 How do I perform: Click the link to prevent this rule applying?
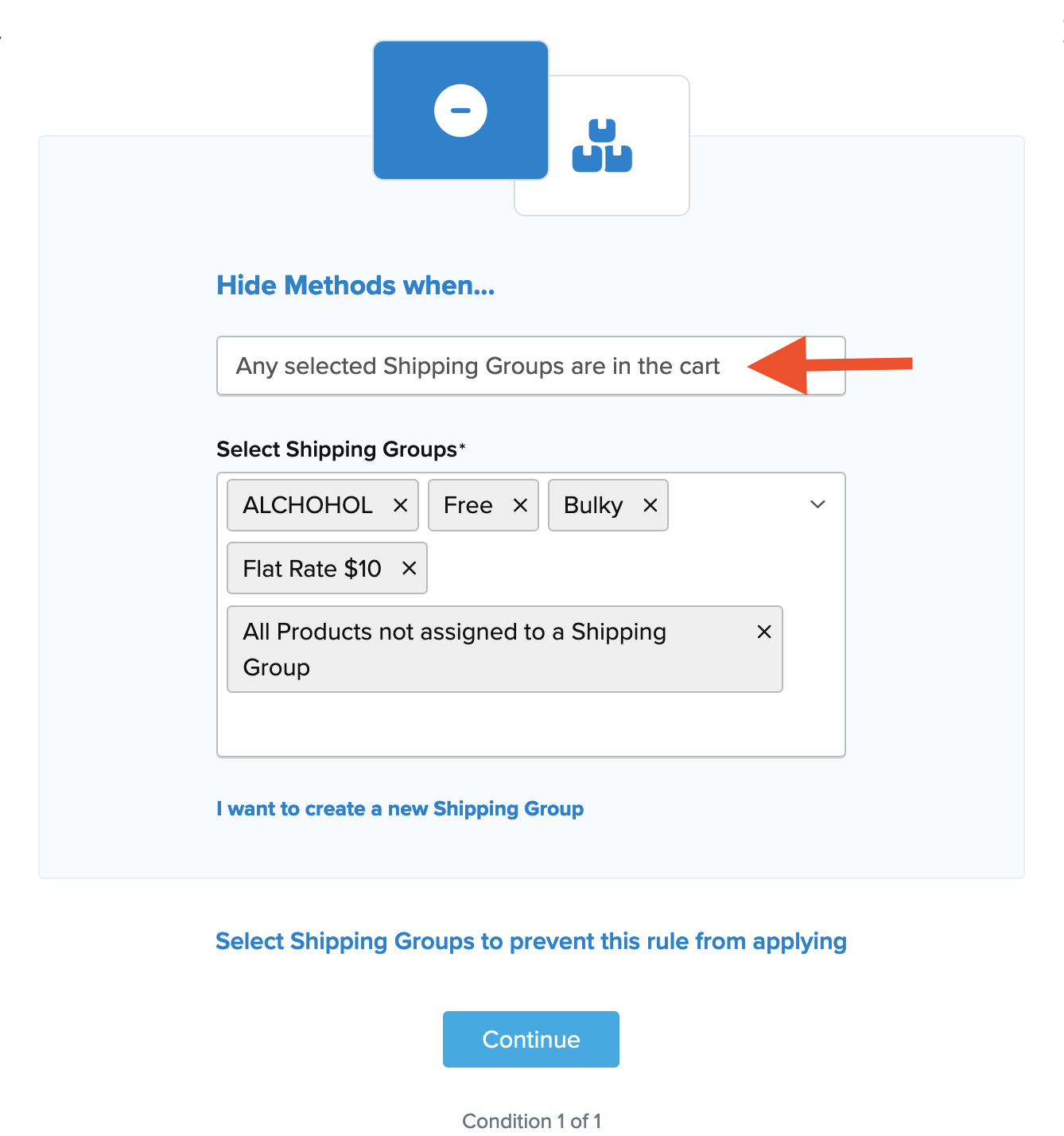click(530, 941)
